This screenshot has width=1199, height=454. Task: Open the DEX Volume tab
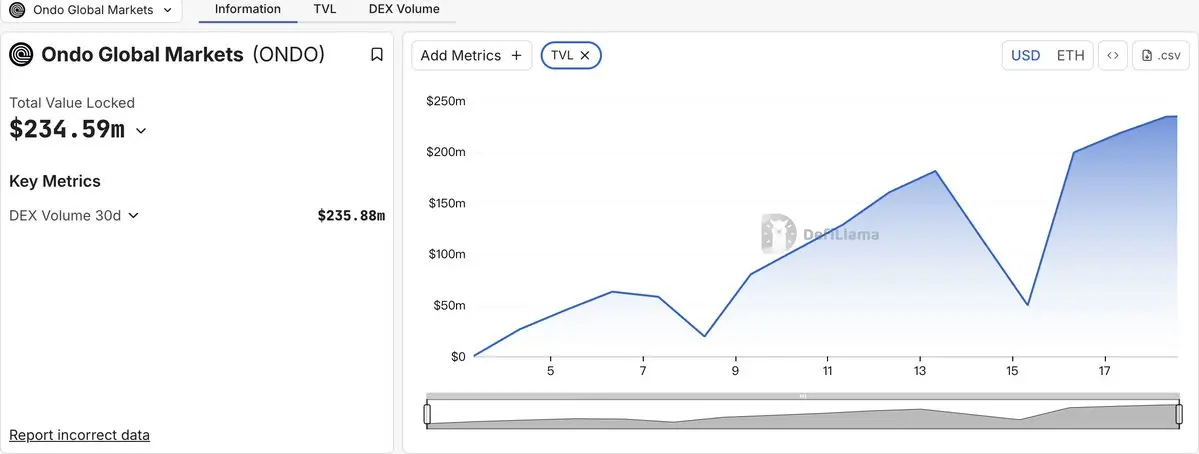404,10
